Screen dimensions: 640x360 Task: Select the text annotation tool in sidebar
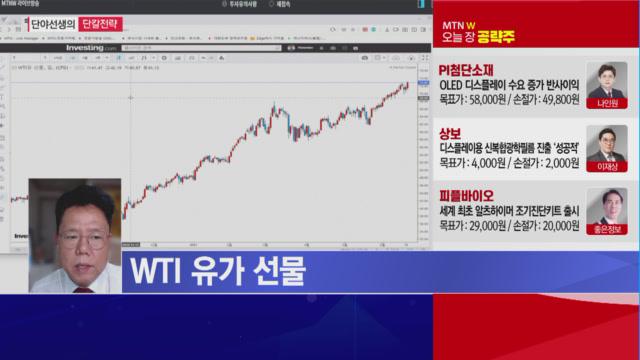tap(2, 97)
